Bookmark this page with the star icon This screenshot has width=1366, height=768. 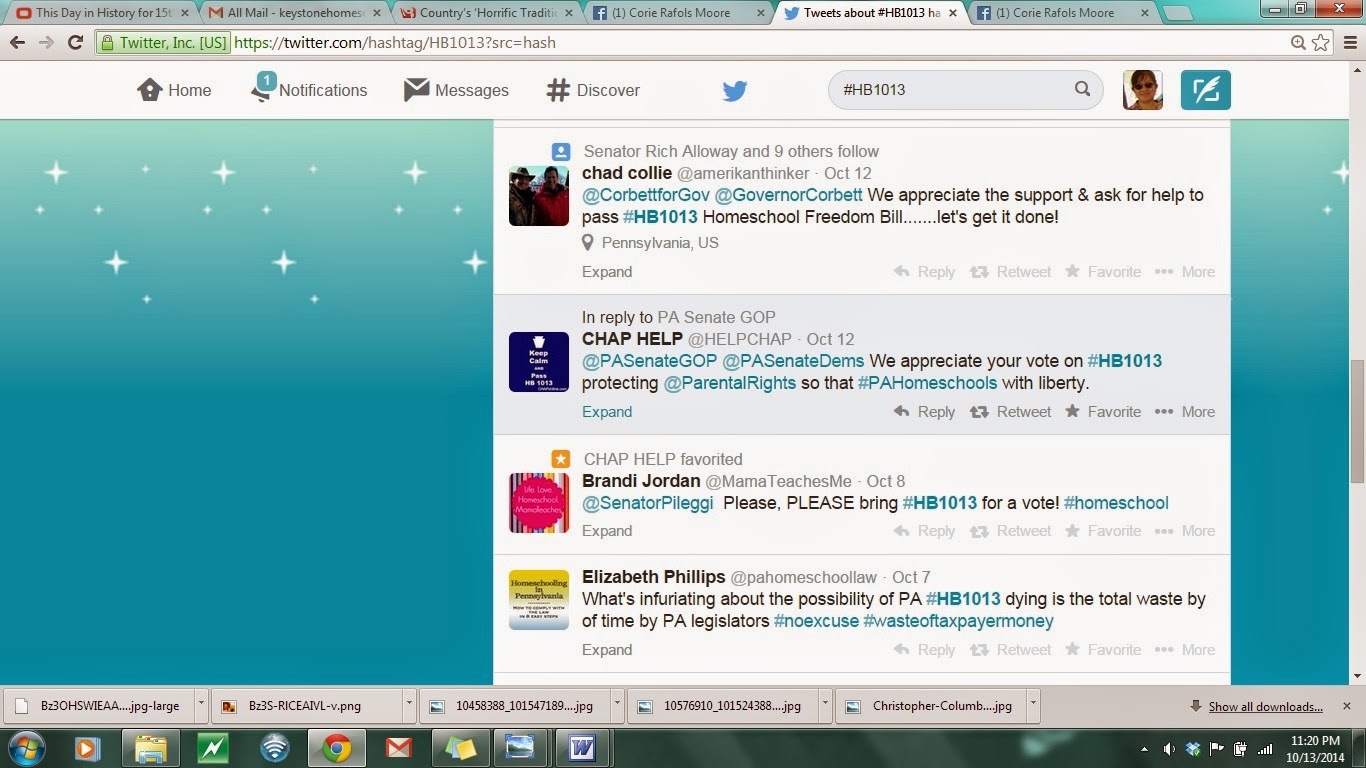click(x=1321, y=43)
